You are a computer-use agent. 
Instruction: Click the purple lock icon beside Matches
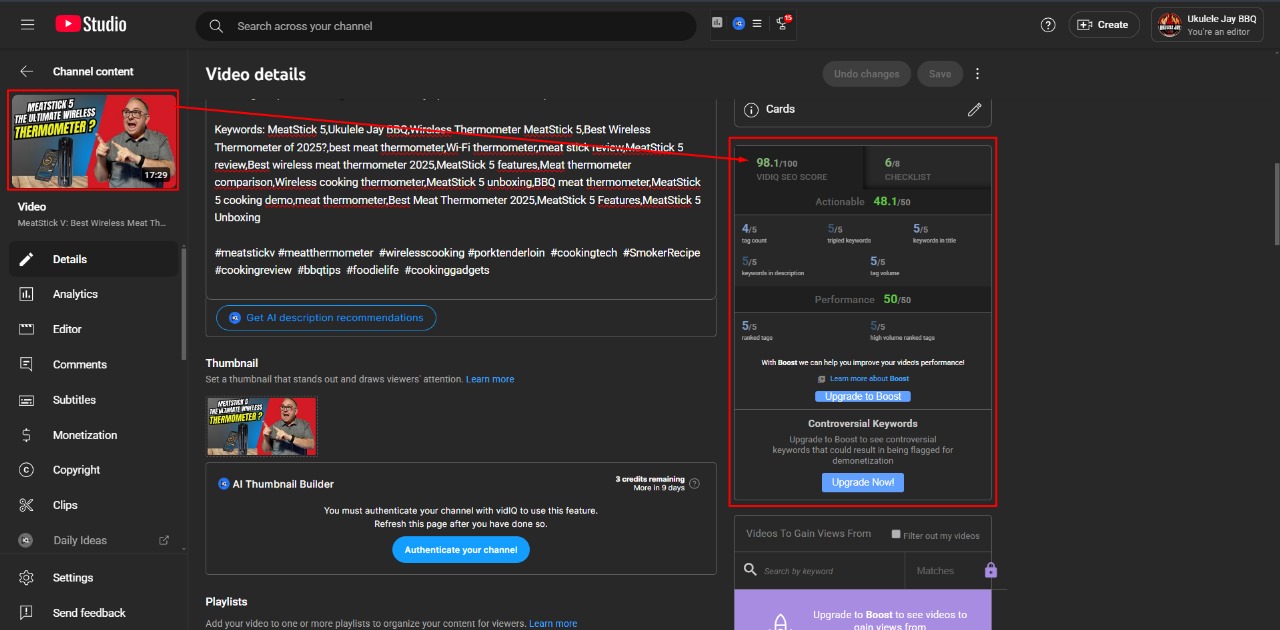(991, 570)
